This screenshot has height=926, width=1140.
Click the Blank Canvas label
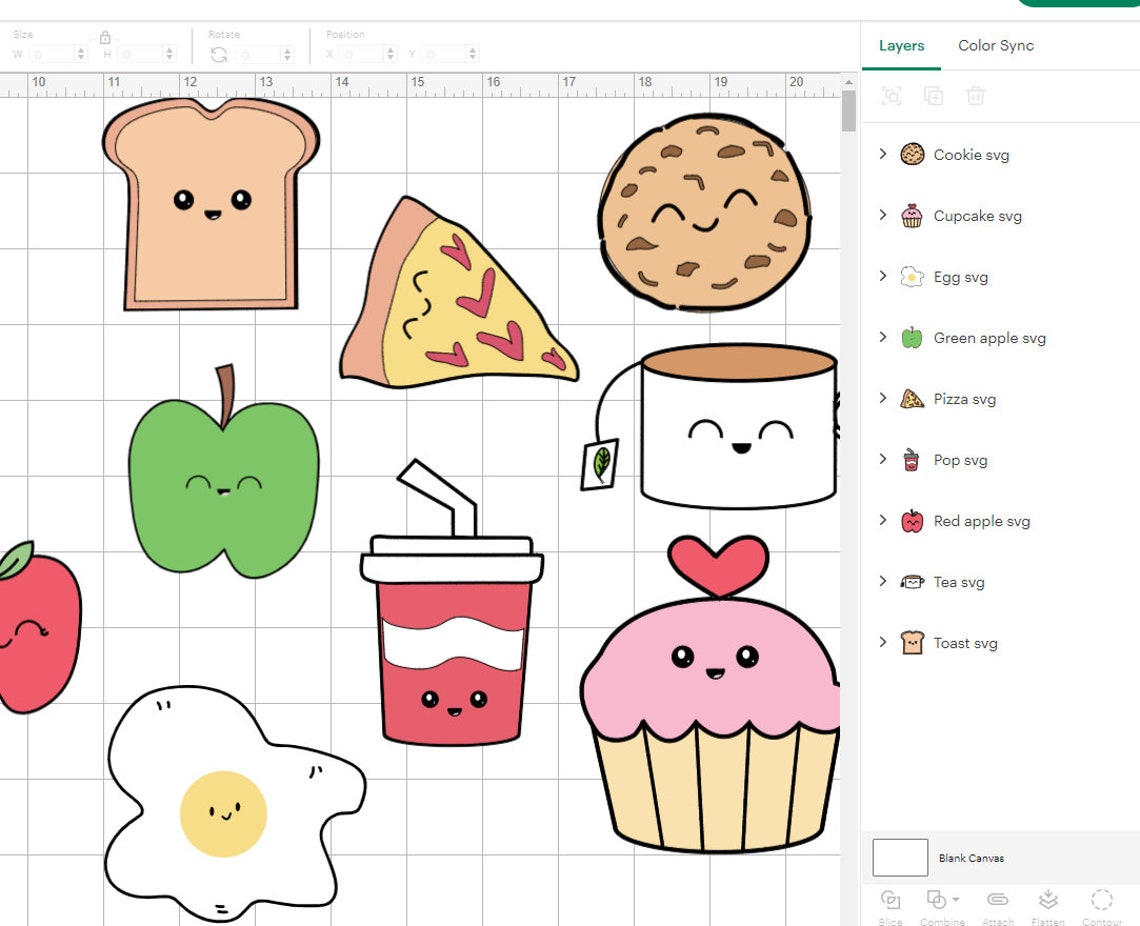pyautogui.click(x=971, y=858)
